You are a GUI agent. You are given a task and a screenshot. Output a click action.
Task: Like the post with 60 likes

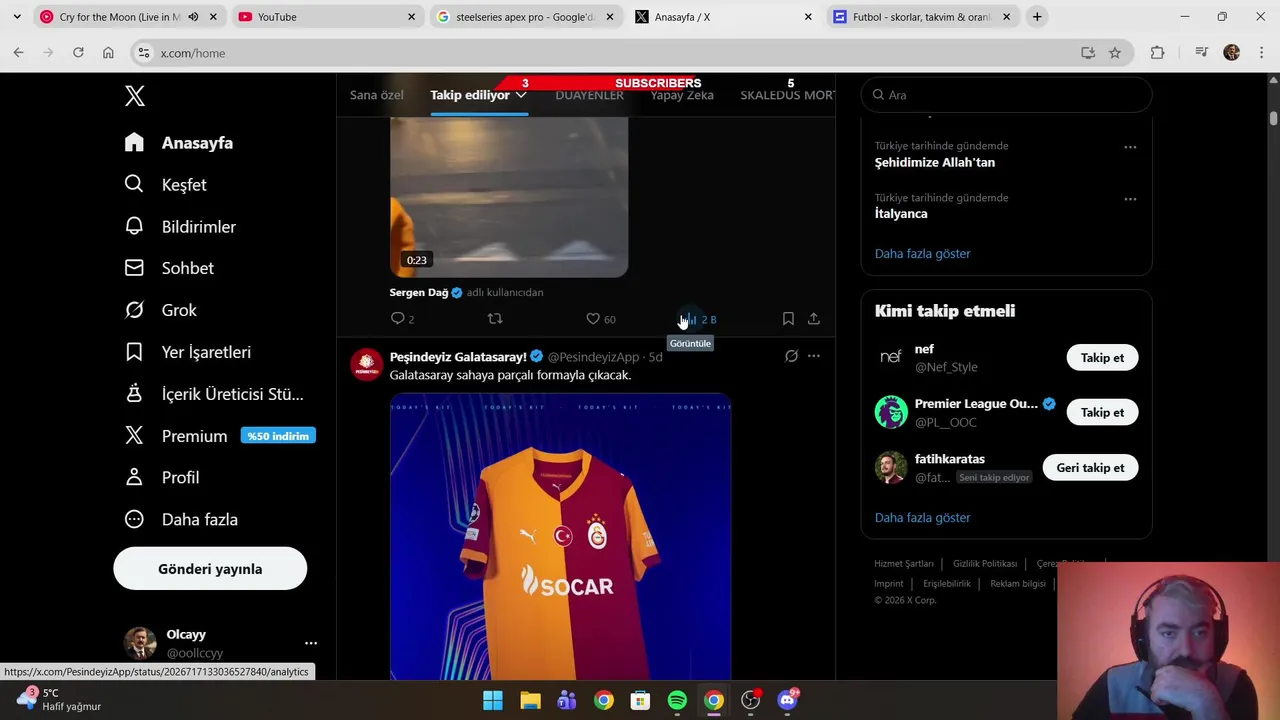click(601, 319)
